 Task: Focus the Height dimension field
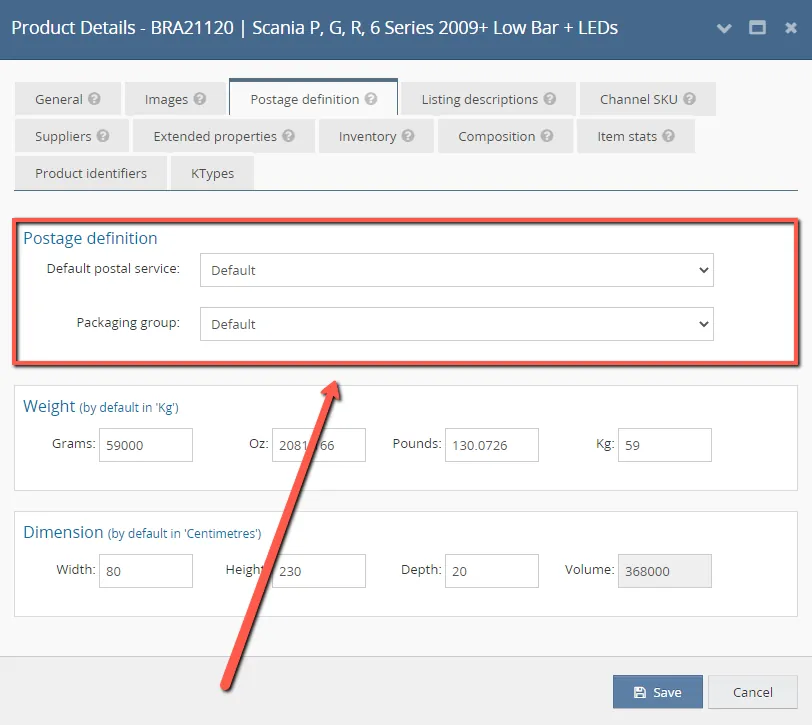[318, 571]
